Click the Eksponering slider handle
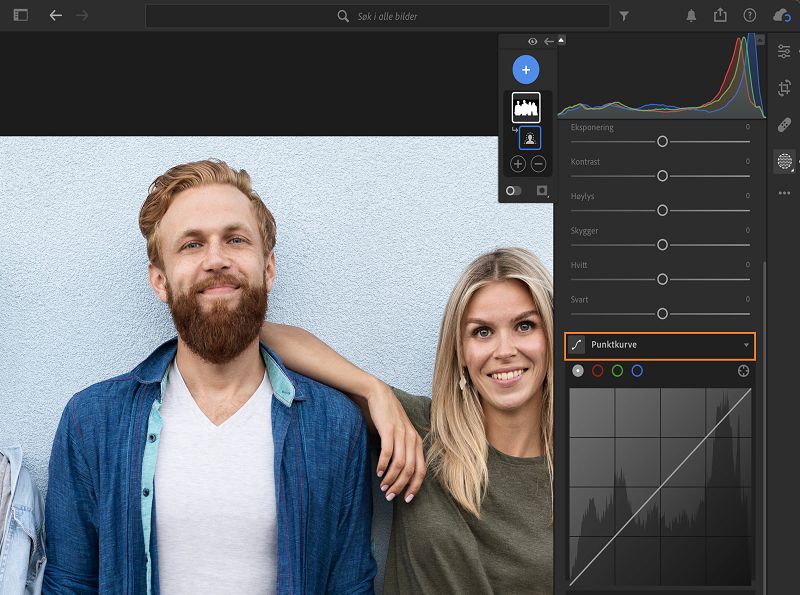The width and height of the screenshot is (800, 595). coord(662,142)
